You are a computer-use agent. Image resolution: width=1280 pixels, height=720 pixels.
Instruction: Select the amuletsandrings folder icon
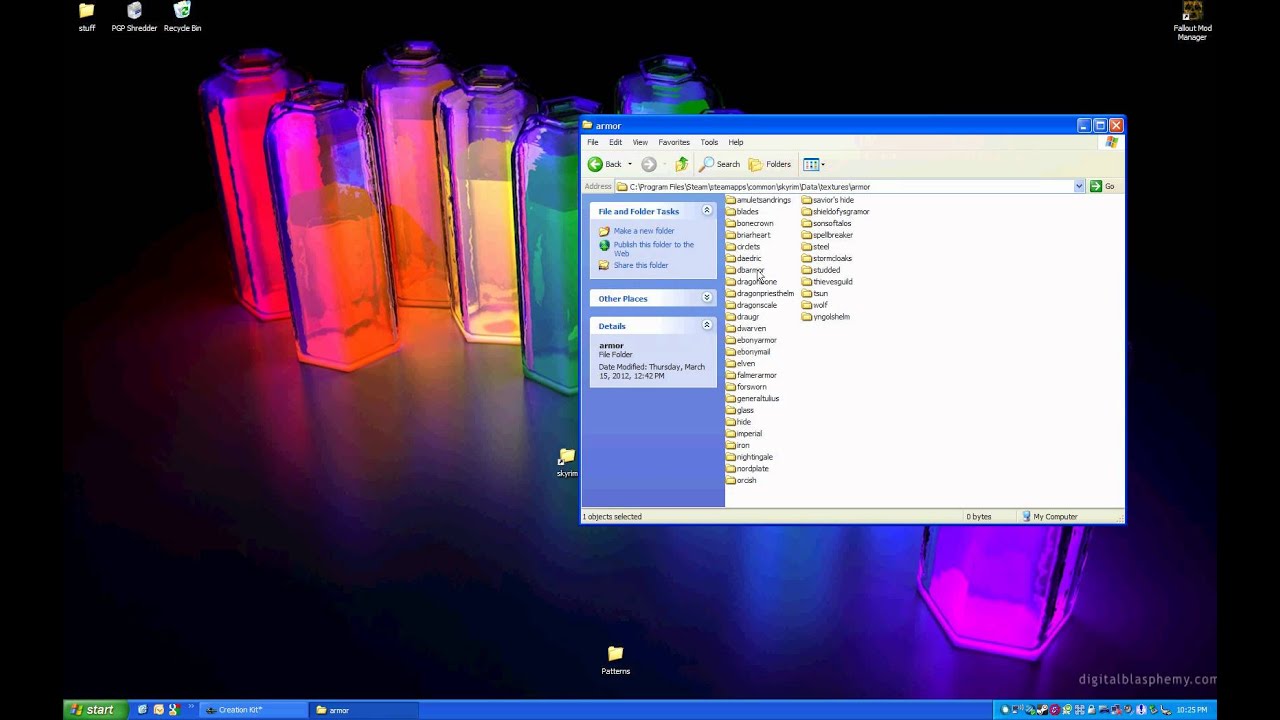click(731, 200)
